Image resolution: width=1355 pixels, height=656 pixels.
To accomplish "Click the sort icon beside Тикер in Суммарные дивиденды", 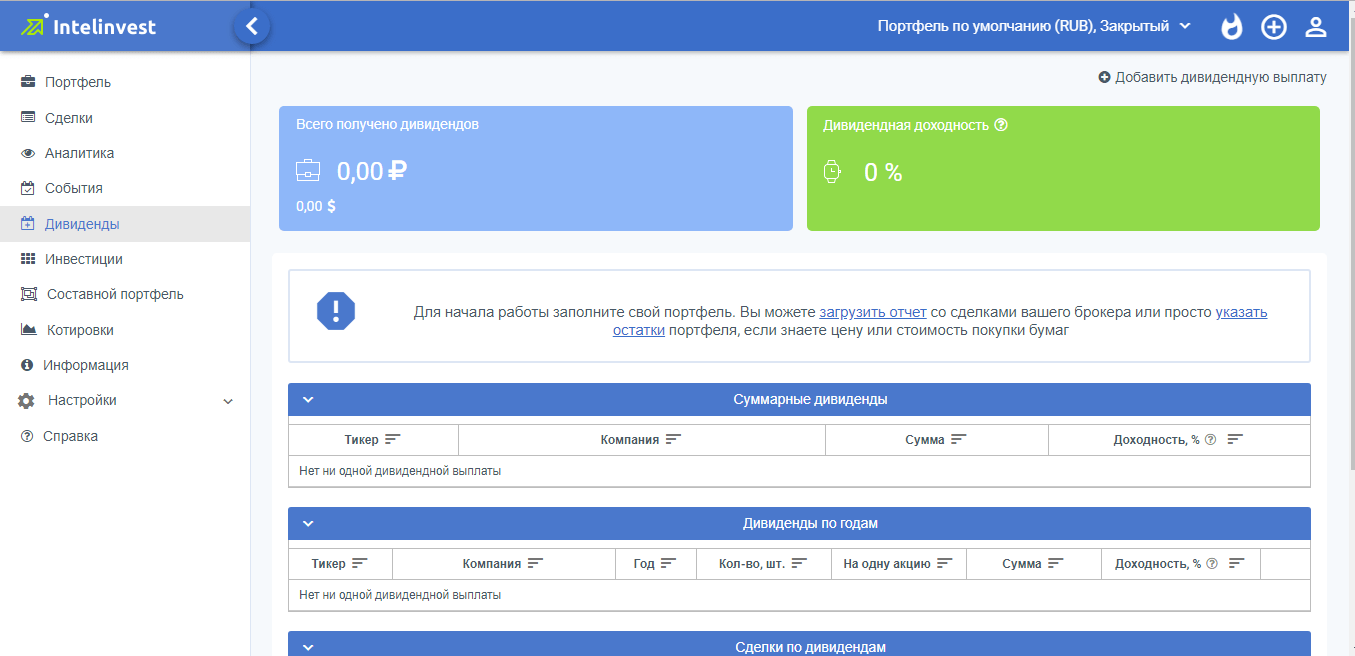I will 393,440.
